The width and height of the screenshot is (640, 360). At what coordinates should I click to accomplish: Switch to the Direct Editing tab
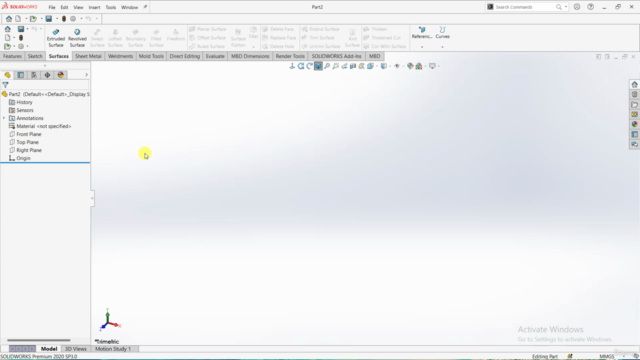pyautogui.click(x=184, y=56)
